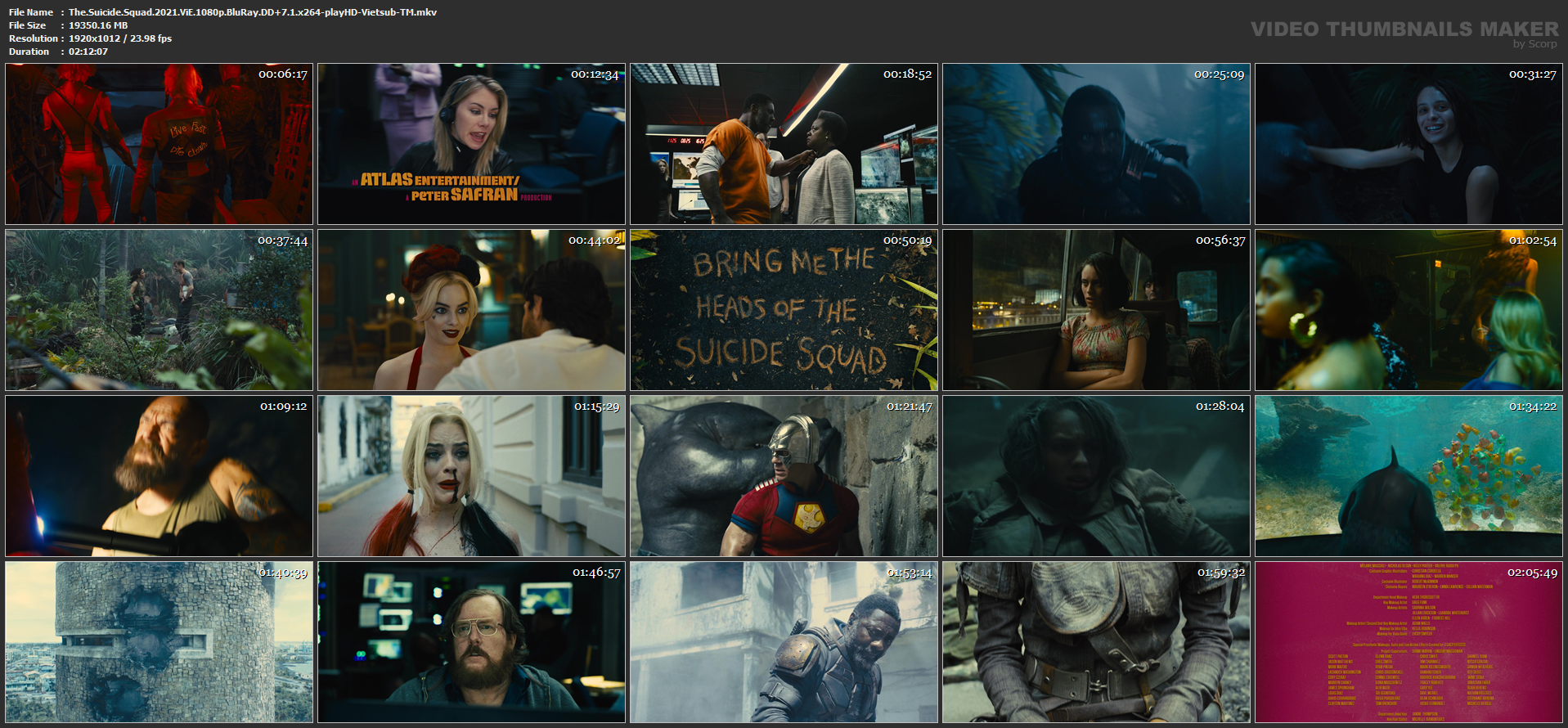
Task: Select the thumbnail at 01:09:12
Action: click(x=159, y=476)
